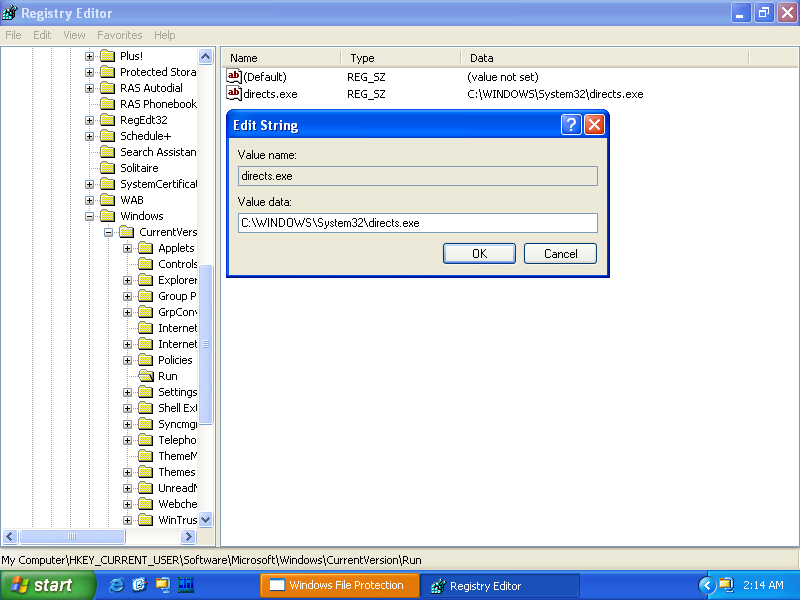
Task: Open the Edit menu
Action: tap(42, 35)
